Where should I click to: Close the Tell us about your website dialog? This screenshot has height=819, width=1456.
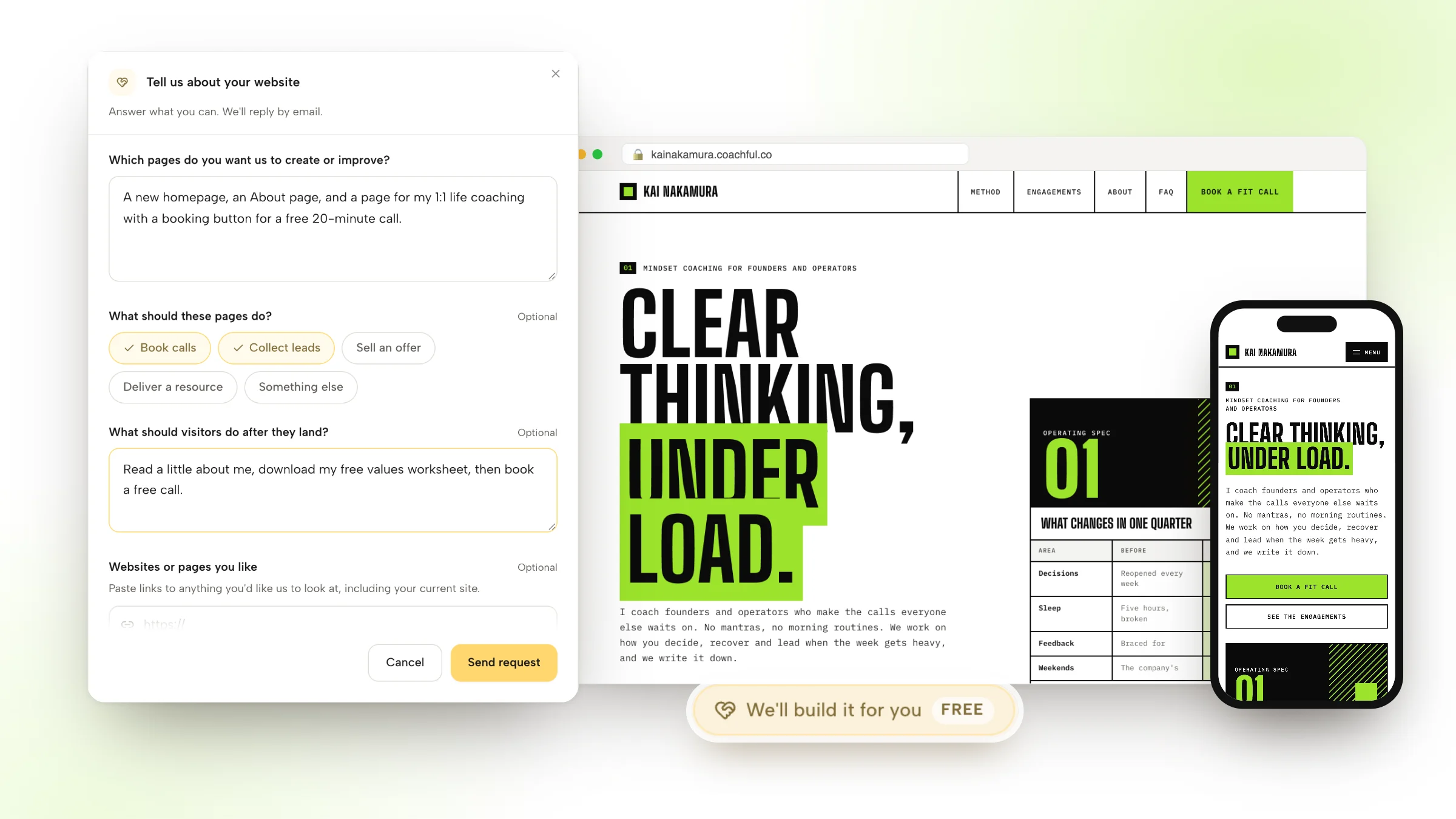click(x=555, y=73)
